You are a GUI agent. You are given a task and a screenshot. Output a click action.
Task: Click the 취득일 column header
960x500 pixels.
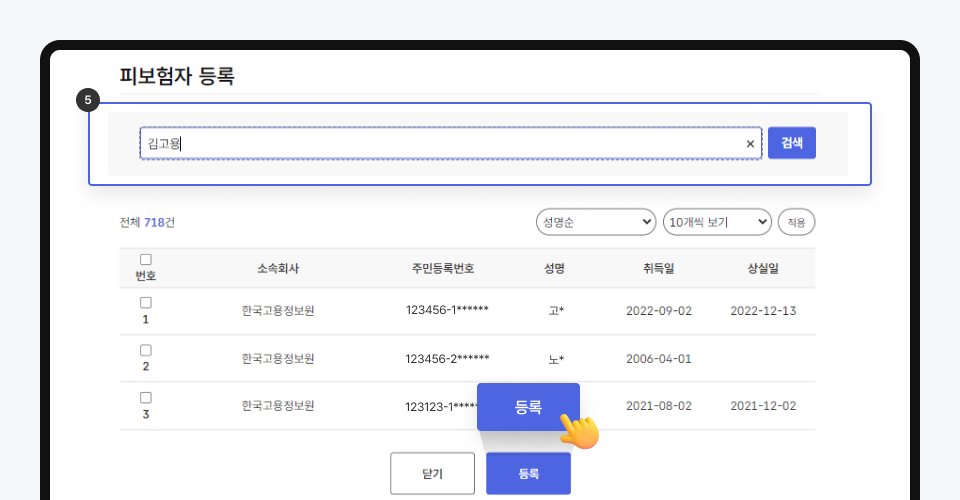pyautogui.click(x=658, y=268)
